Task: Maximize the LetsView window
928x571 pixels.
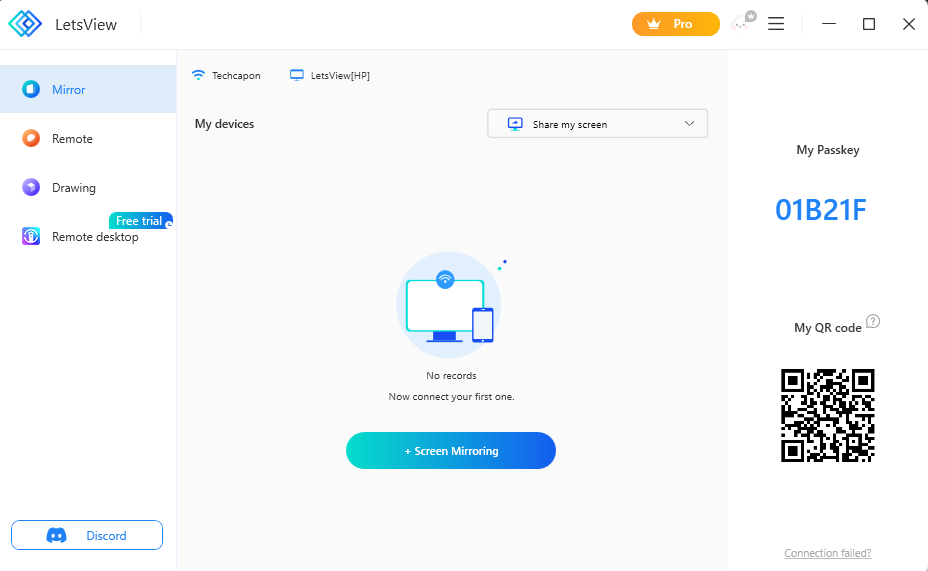Action: [869, 24]
